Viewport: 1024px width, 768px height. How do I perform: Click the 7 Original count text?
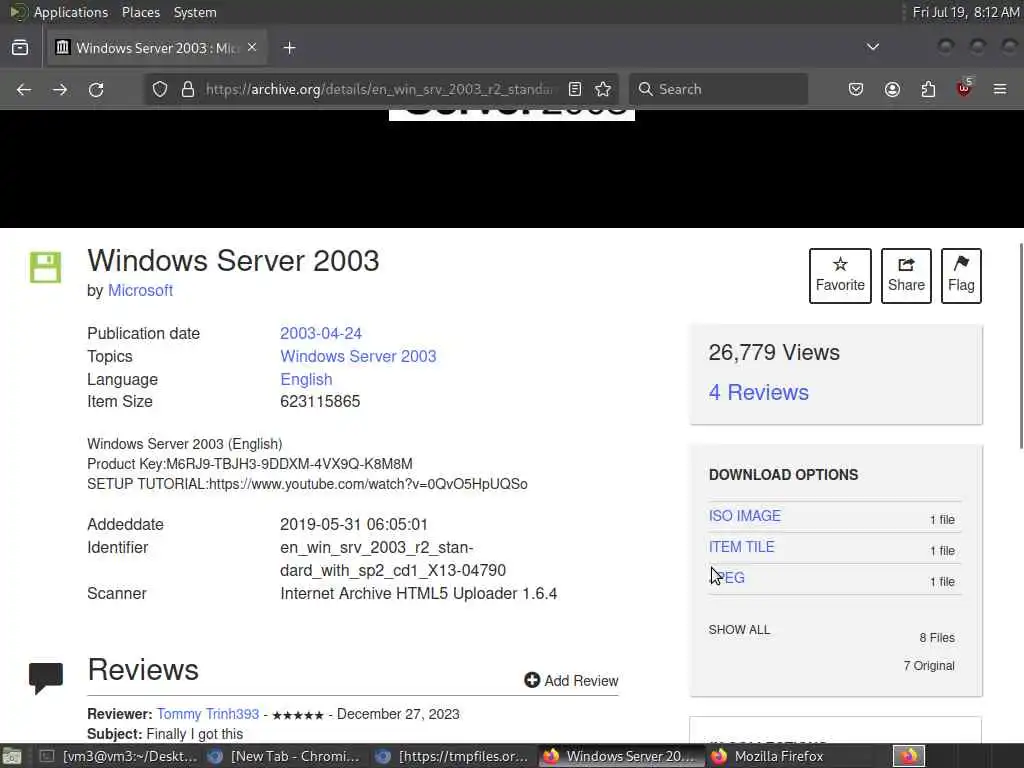point(929,666)
